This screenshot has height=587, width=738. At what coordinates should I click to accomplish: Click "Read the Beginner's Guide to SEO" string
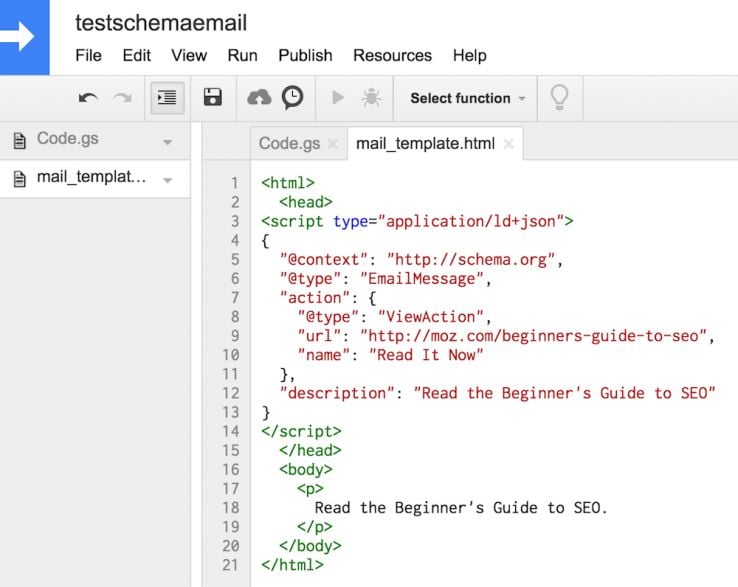pyautogui.click(x=564, y=394)
